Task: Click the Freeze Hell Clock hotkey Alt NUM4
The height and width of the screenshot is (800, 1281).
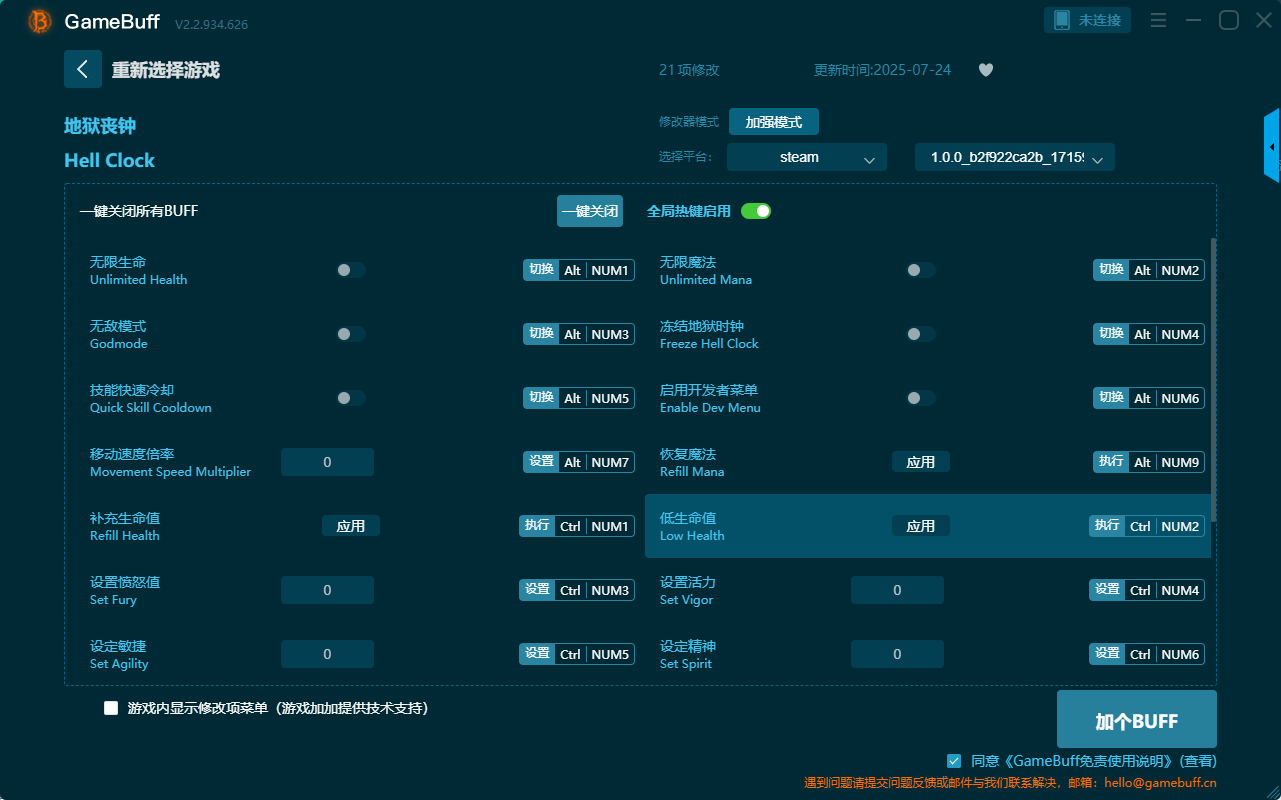Action: pyautogui.click(x=1149, y=334)
